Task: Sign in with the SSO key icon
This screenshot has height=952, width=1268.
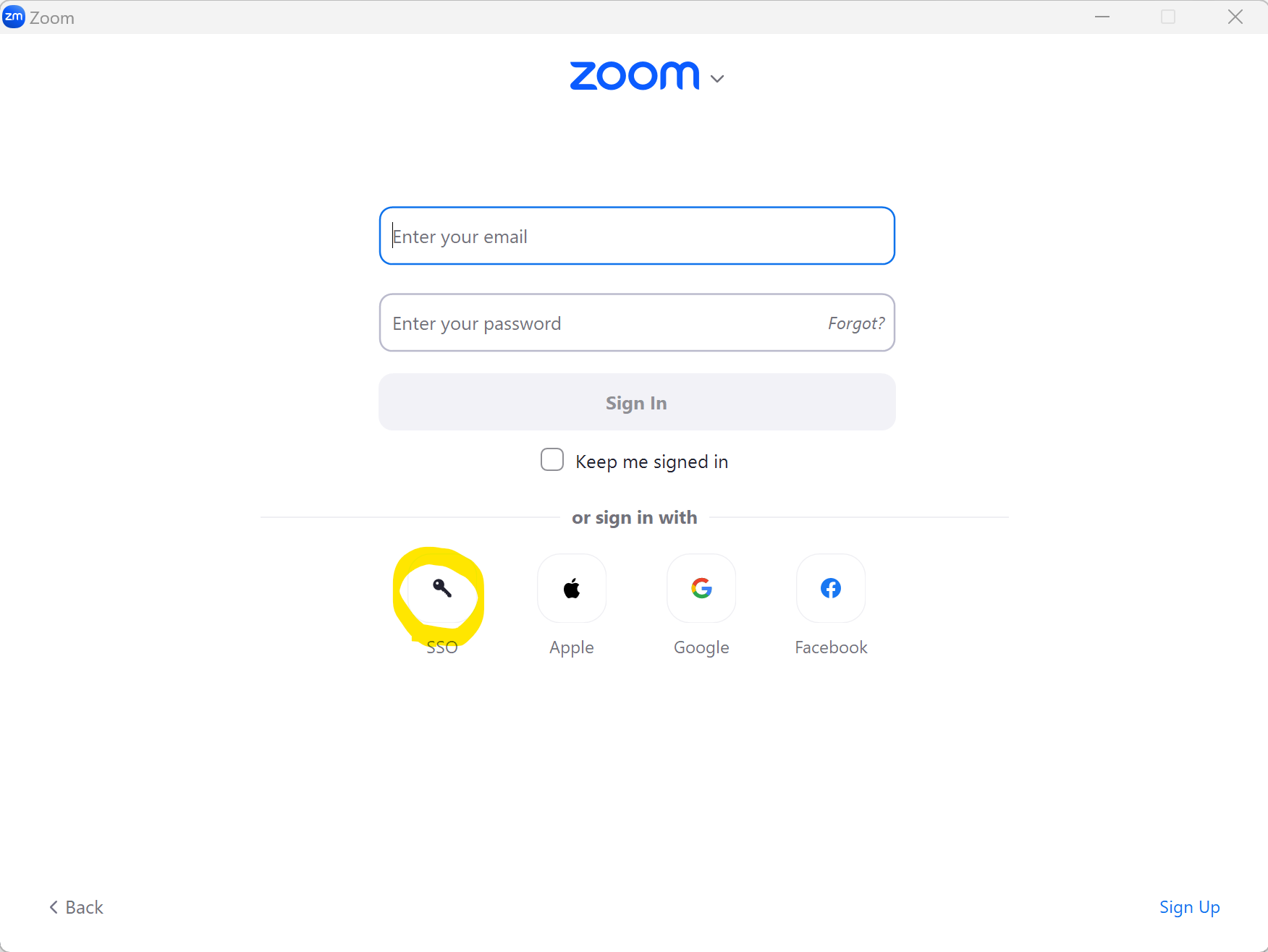Action: coord(442,588)
